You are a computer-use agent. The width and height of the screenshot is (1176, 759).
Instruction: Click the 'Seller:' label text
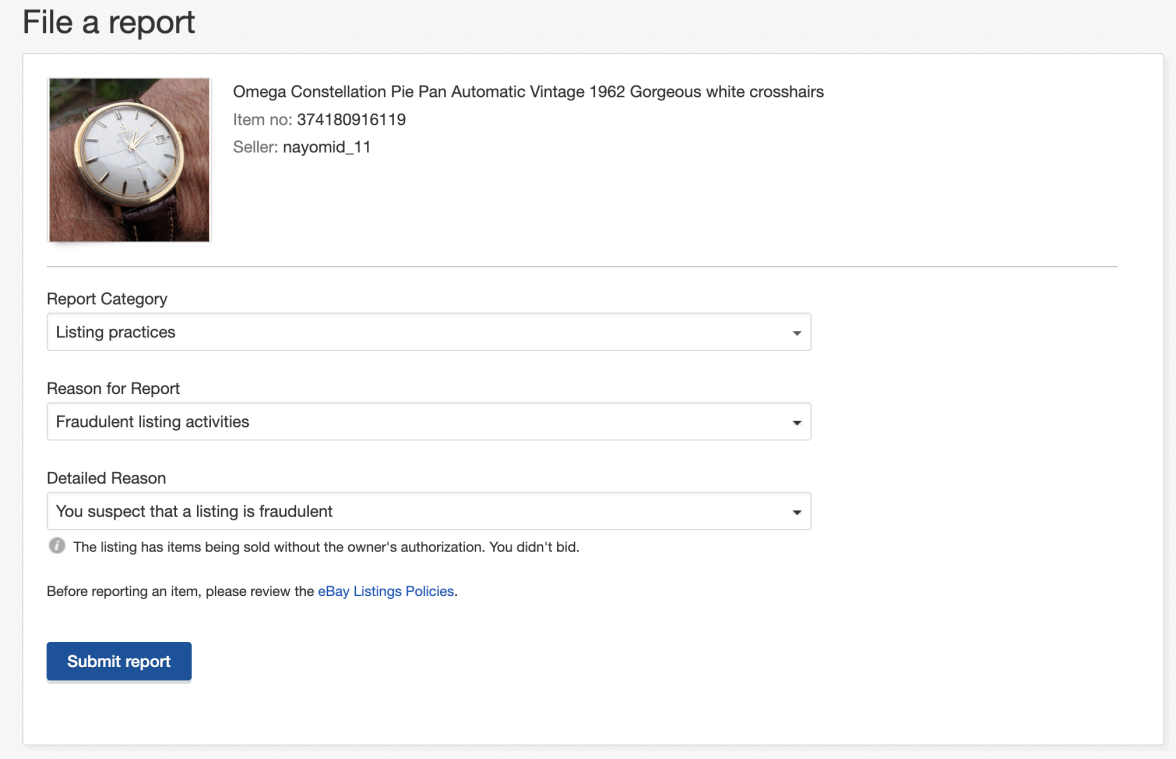coord(255,147)
